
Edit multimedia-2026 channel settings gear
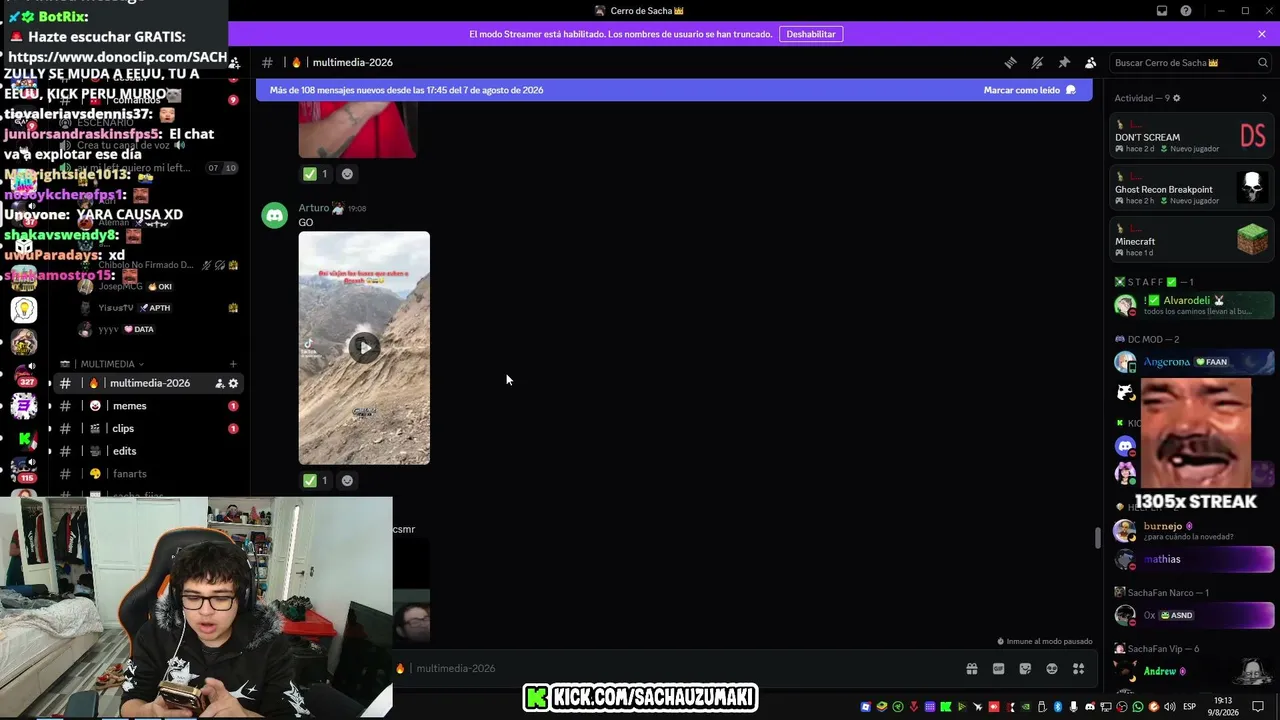[x=233, y=383]
